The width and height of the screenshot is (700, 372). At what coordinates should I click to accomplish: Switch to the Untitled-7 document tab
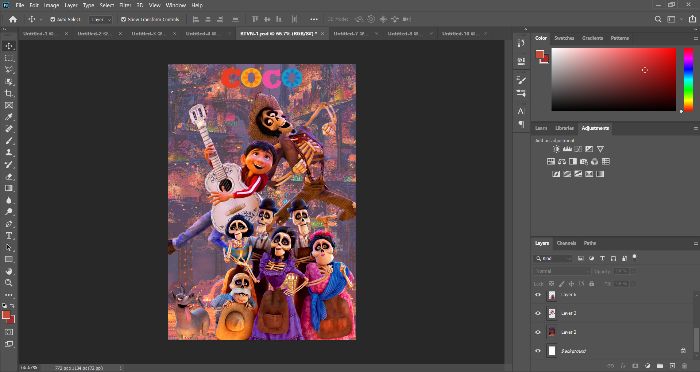[x=350, y=33]
